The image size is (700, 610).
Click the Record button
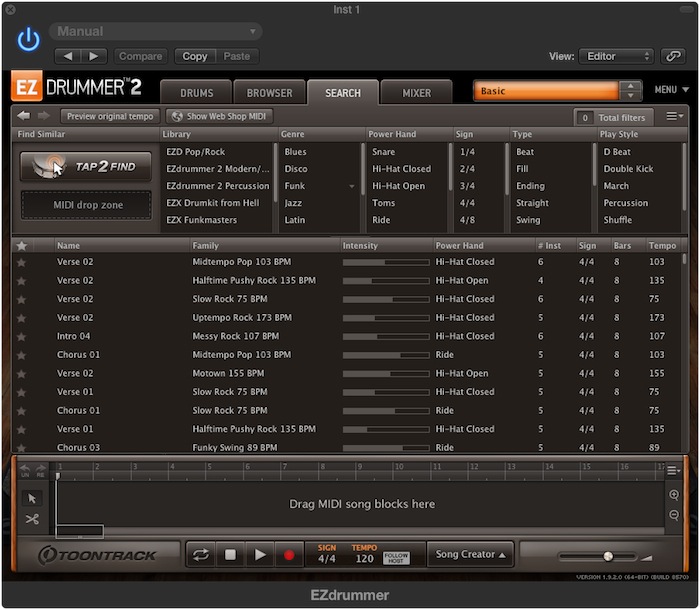[289, 555]
